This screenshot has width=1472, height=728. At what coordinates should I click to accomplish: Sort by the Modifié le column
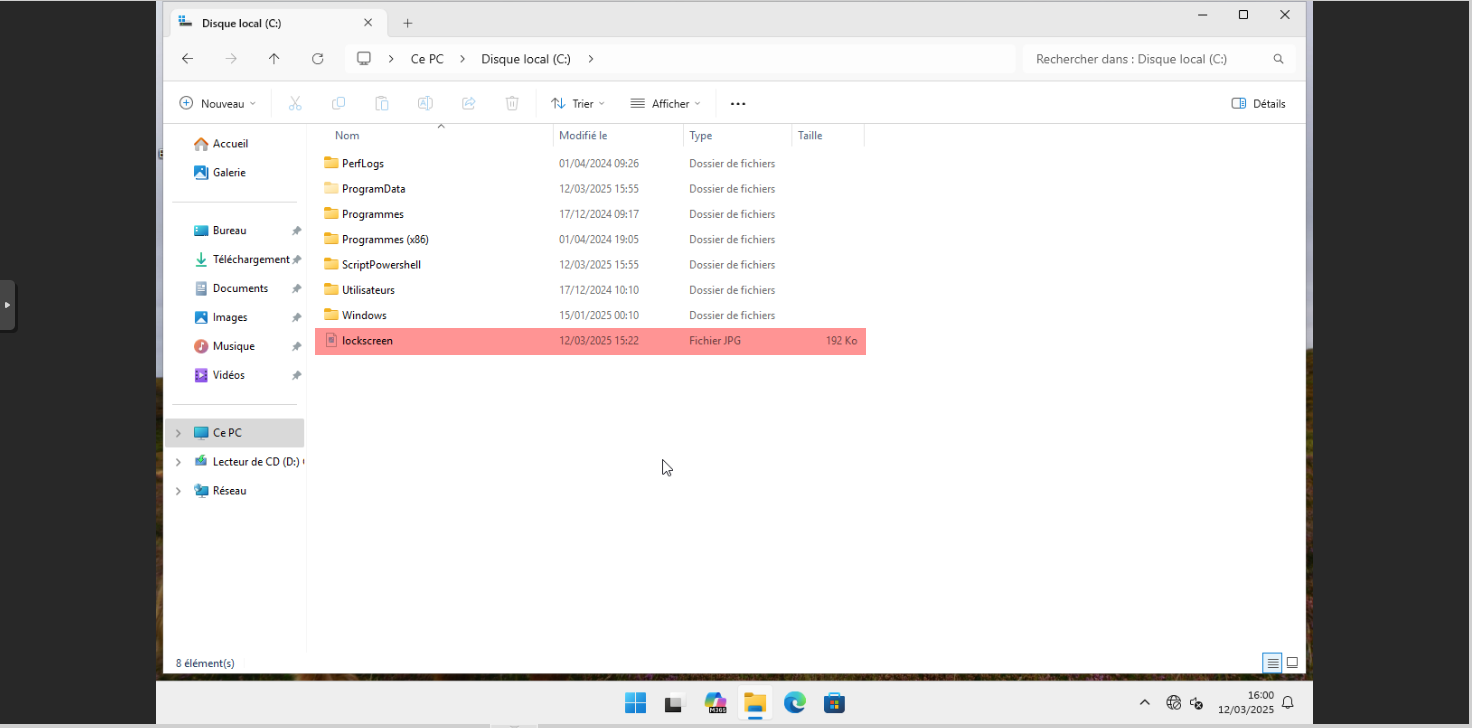[x=583, y=136]
